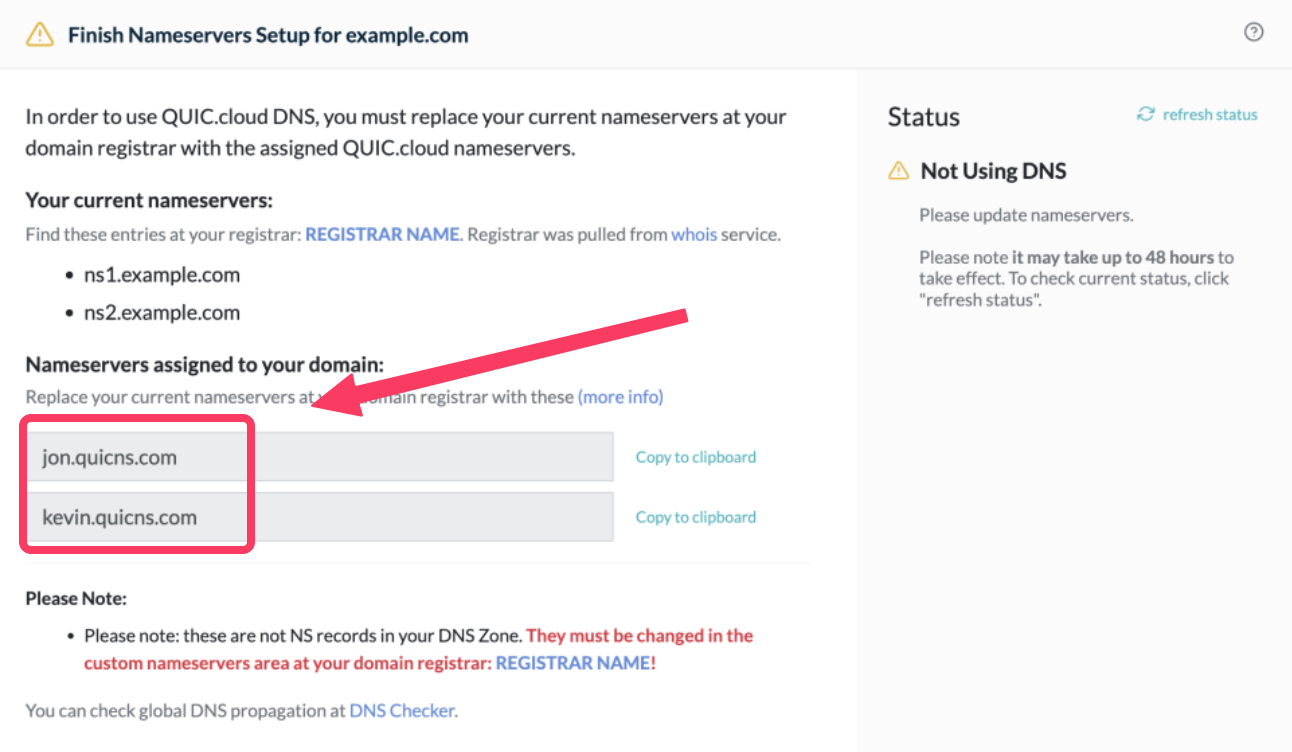Open the whois service link
The width and height of the screenshot is (1292, 752).
[x=693, y=235]
